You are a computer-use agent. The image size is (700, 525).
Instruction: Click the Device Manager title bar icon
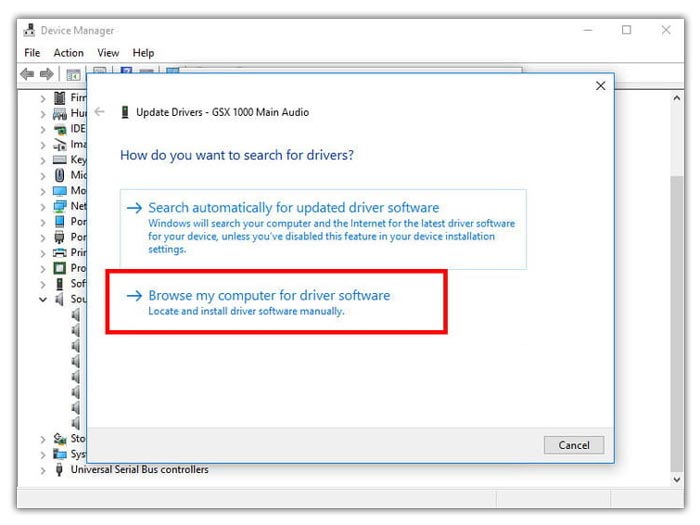pos(29,30)
